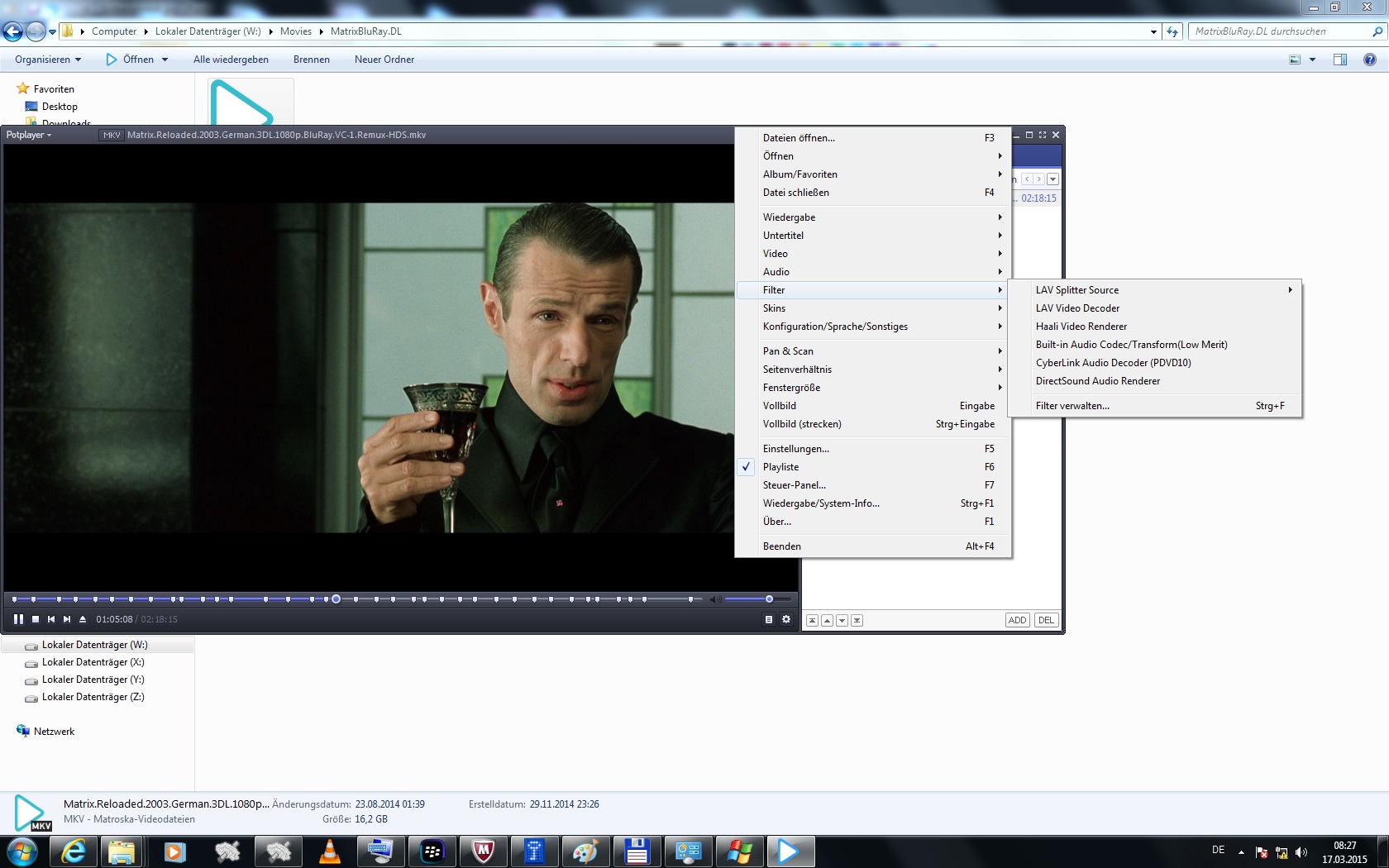Expand the Album/Favoriten submenu
The width and height of the screenshot is (1389, 868).
(x=873, y=174)
